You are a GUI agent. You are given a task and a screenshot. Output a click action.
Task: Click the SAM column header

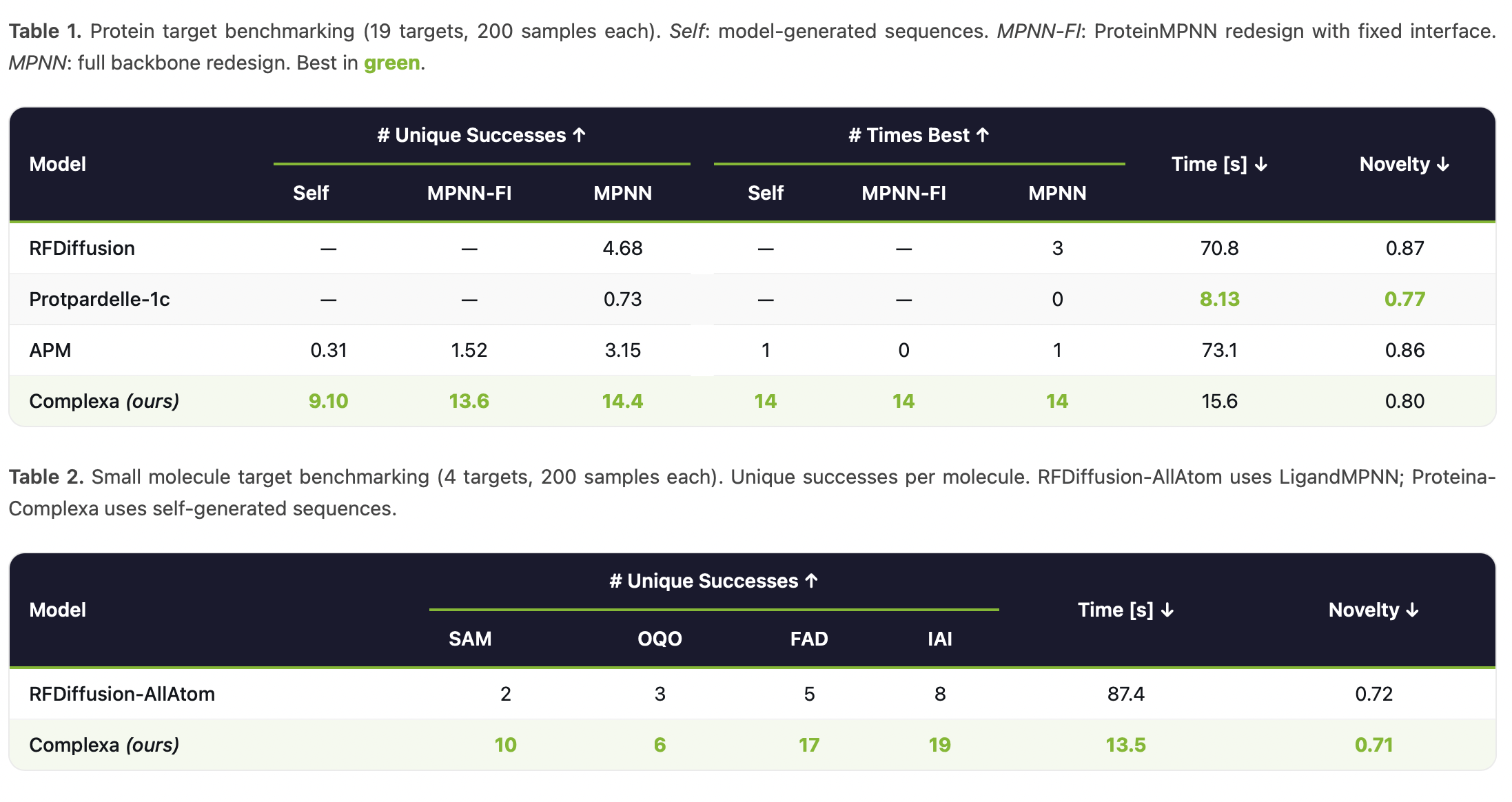pyautogui.click(x=470, y=639)
